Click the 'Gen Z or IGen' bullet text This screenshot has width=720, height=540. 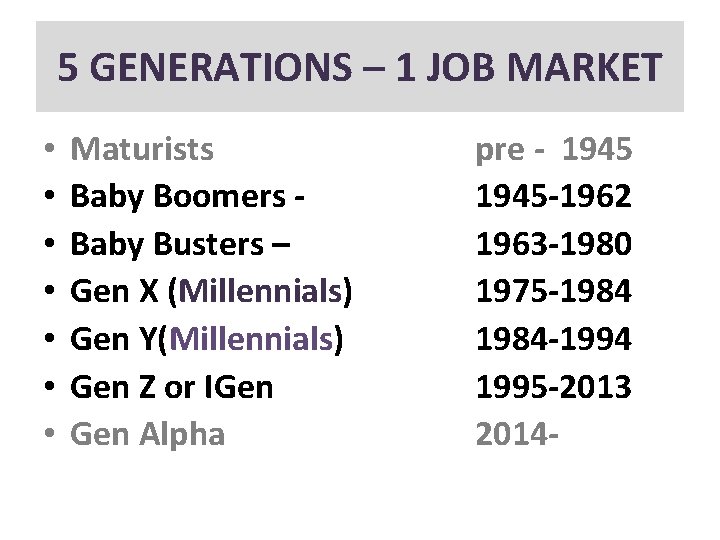coord(173,387)
